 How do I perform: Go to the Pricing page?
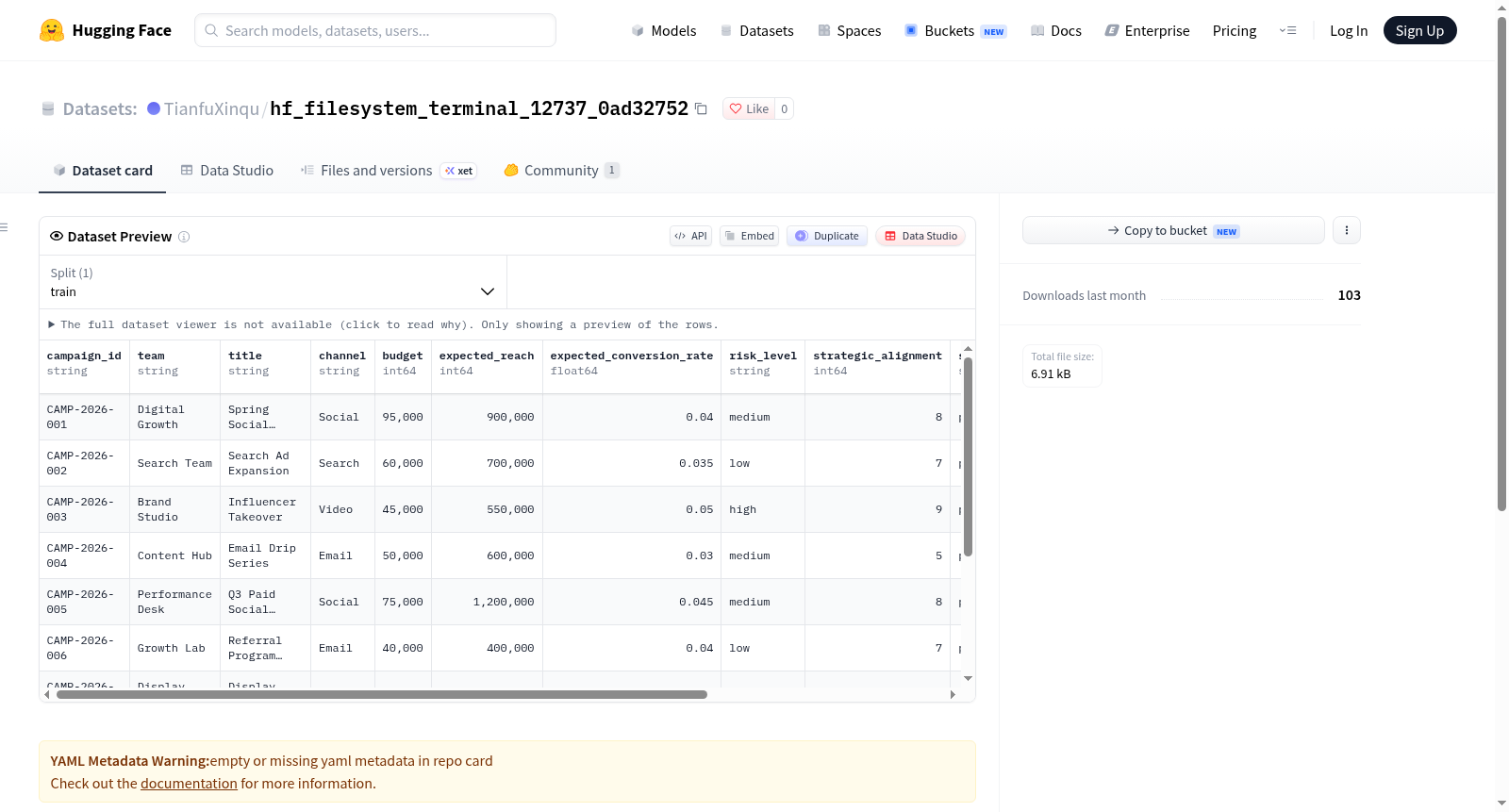pyautogui.click(x=1235, y=31)
